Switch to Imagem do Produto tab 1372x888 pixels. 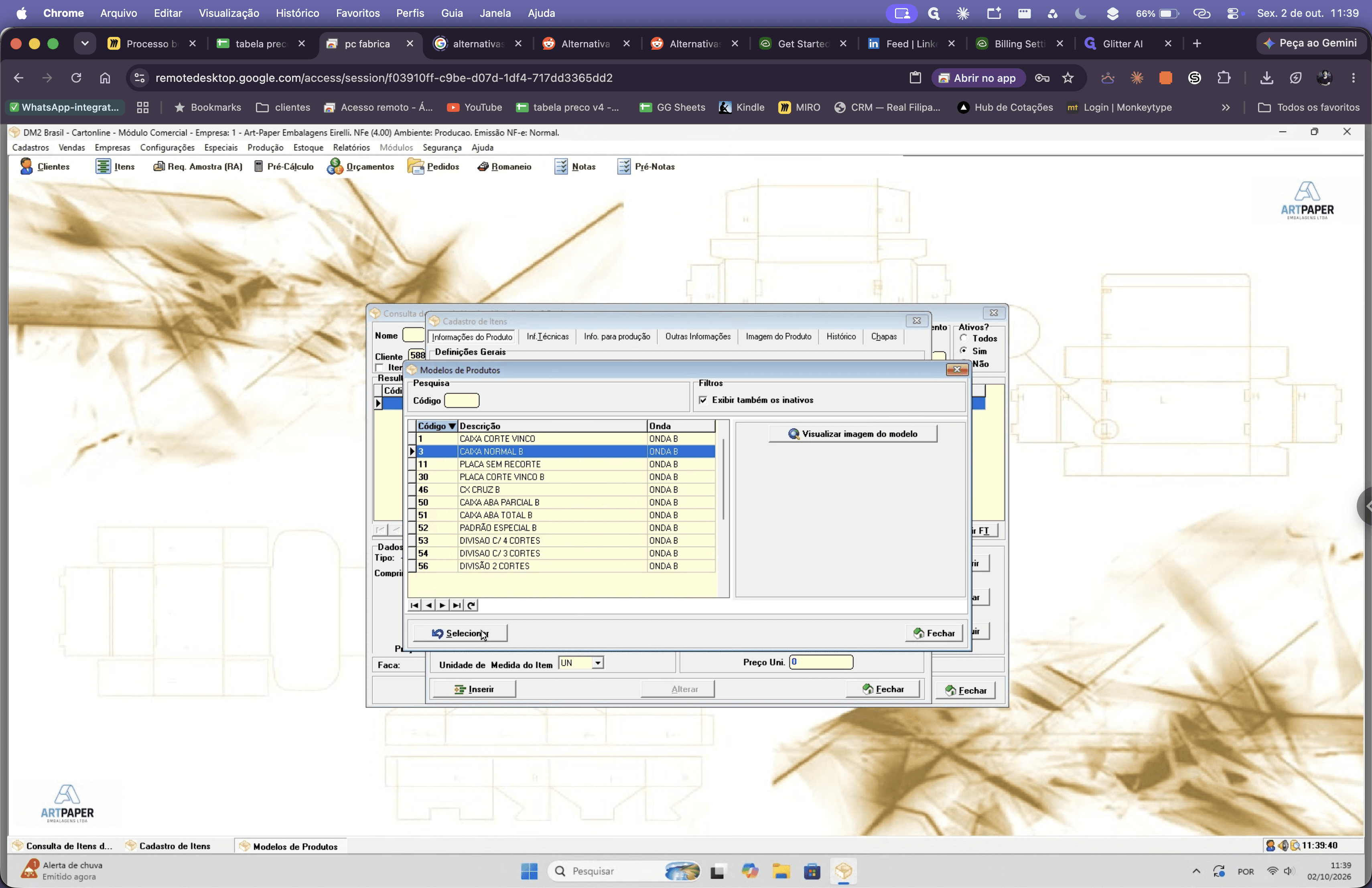pos(778,337)
